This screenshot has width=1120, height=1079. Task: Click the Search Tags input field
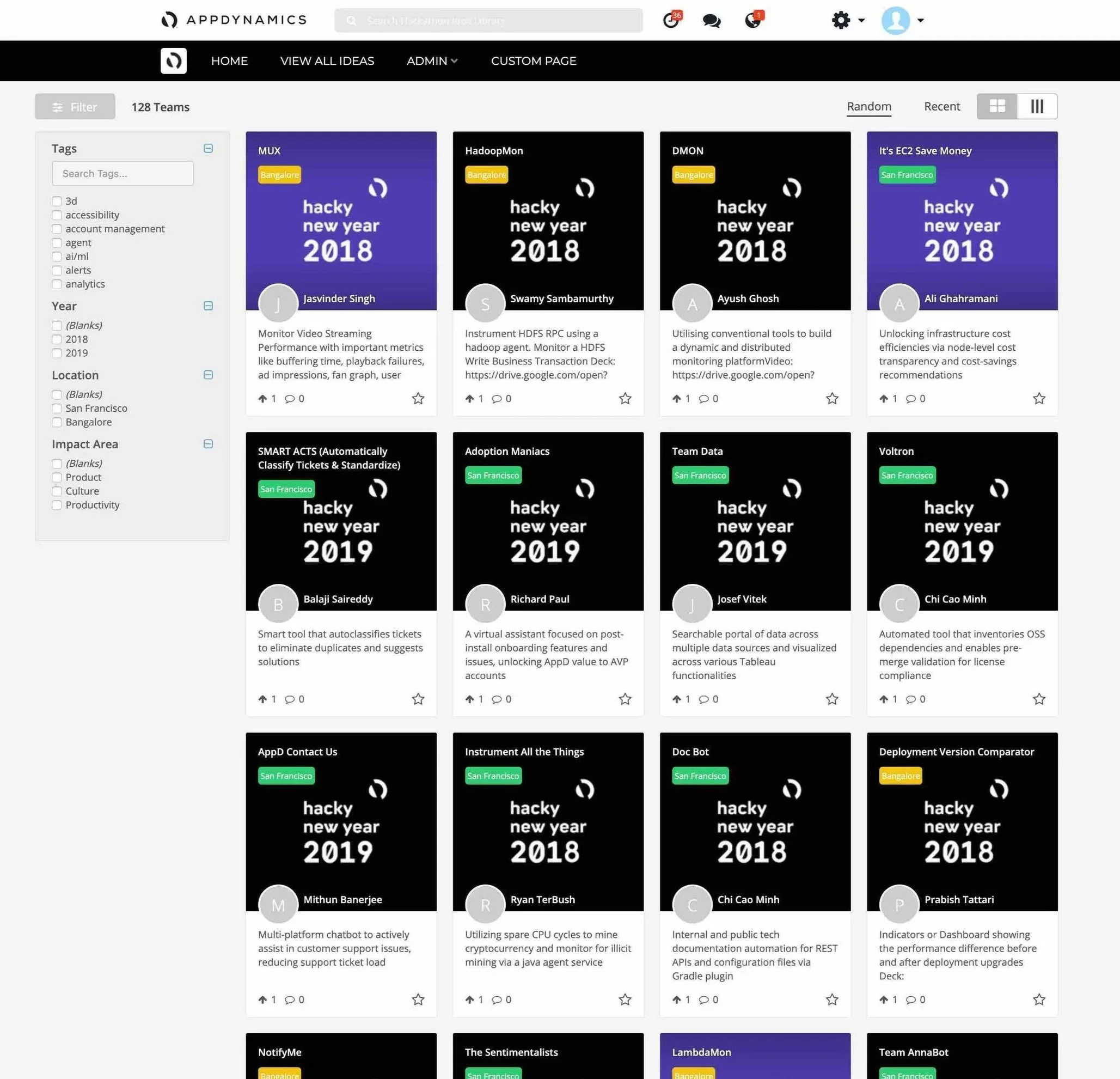(x=123, y=173)
